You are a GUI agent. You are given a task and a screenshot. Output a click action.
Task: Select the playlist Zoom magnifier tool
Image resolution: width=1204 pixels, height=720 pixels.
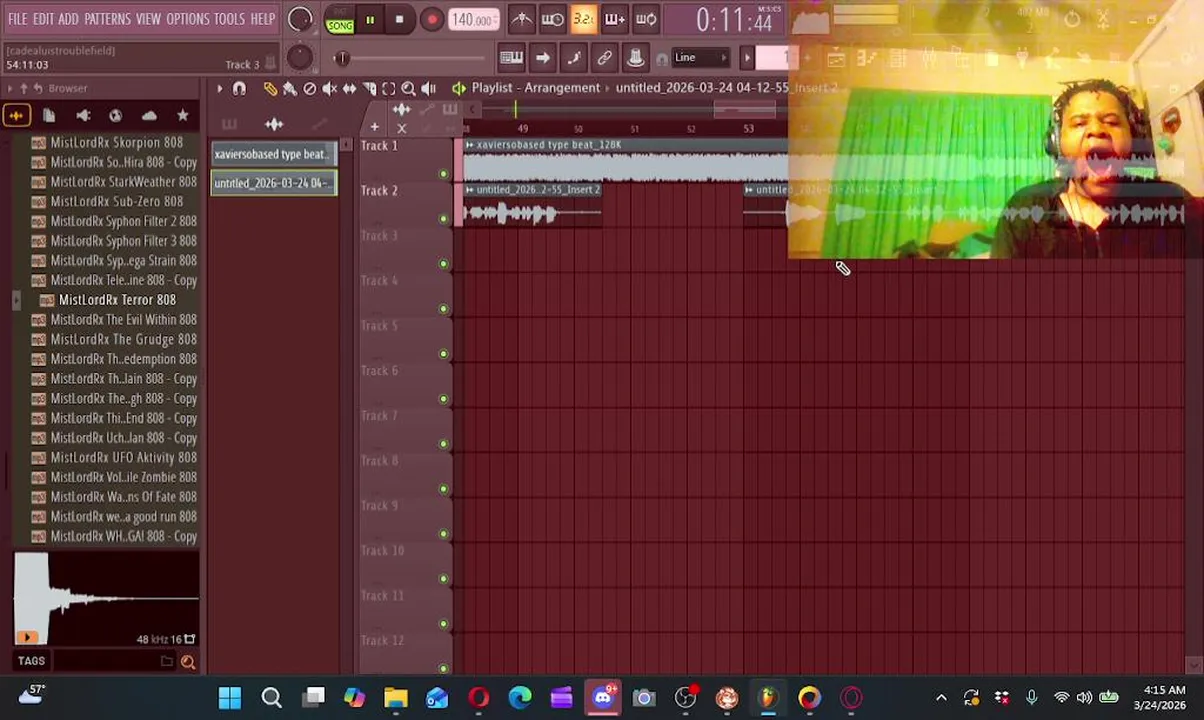(408, 89)
